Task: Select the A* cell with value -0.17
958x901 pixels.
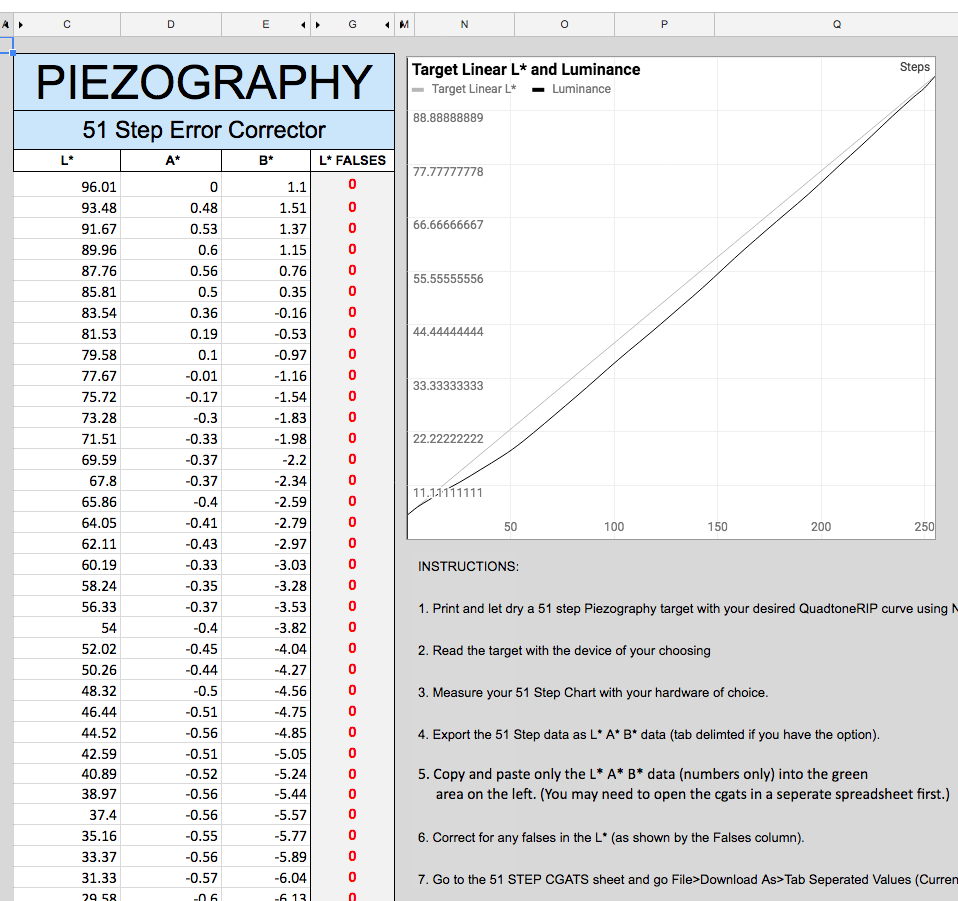Action: [171, 397]
